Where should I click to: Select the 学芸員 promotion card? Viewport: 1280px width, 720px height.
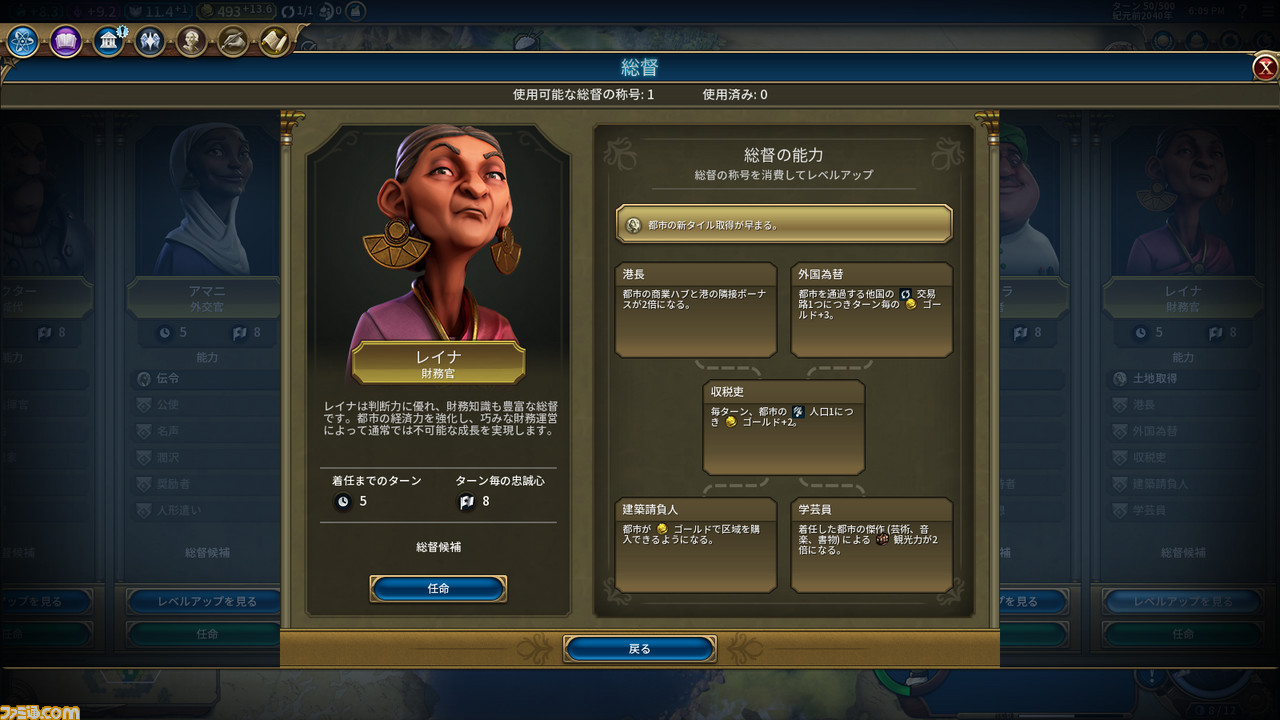(872, 545)
